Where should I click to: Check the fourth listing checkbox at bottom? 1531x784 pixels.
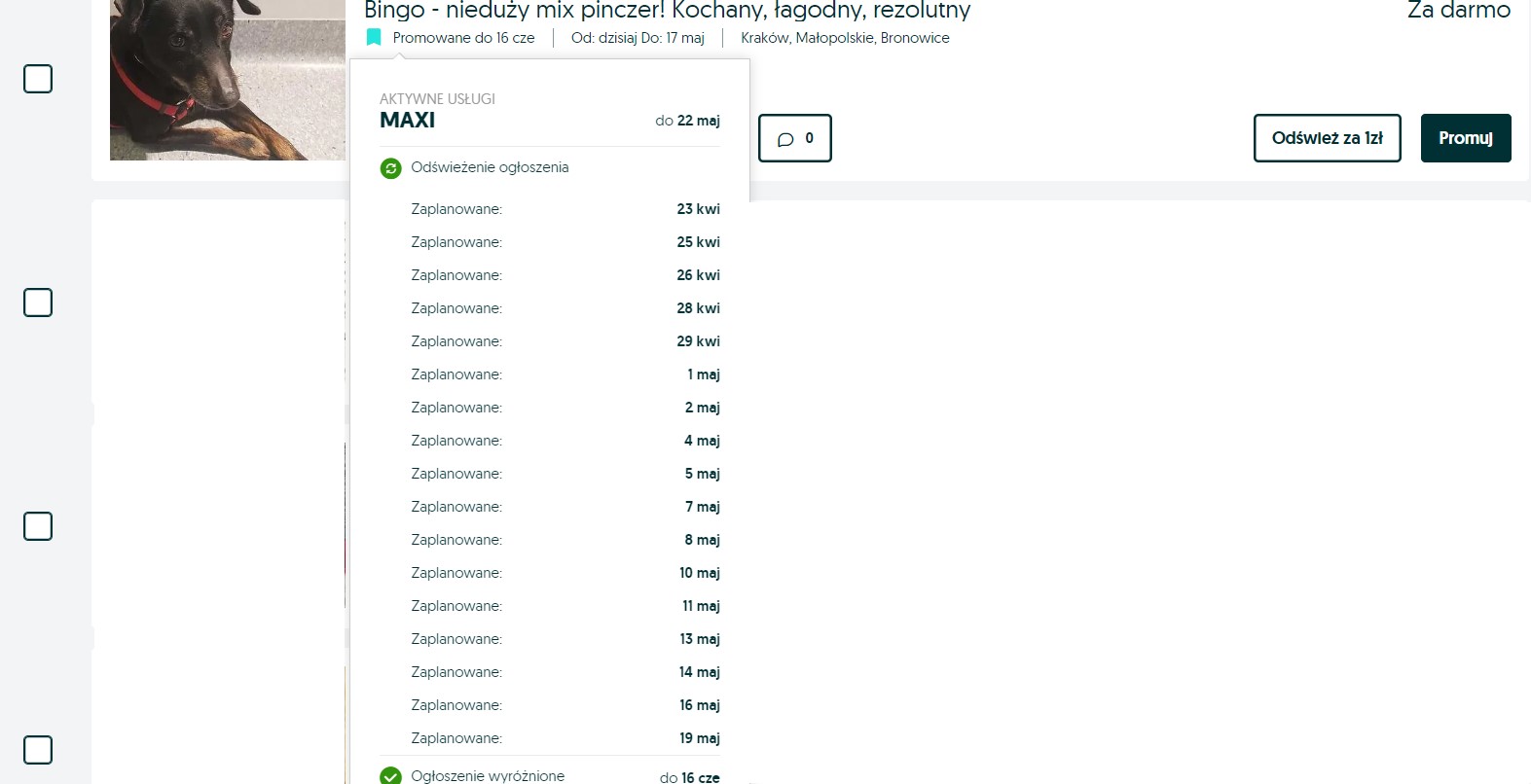click(38, 750)
